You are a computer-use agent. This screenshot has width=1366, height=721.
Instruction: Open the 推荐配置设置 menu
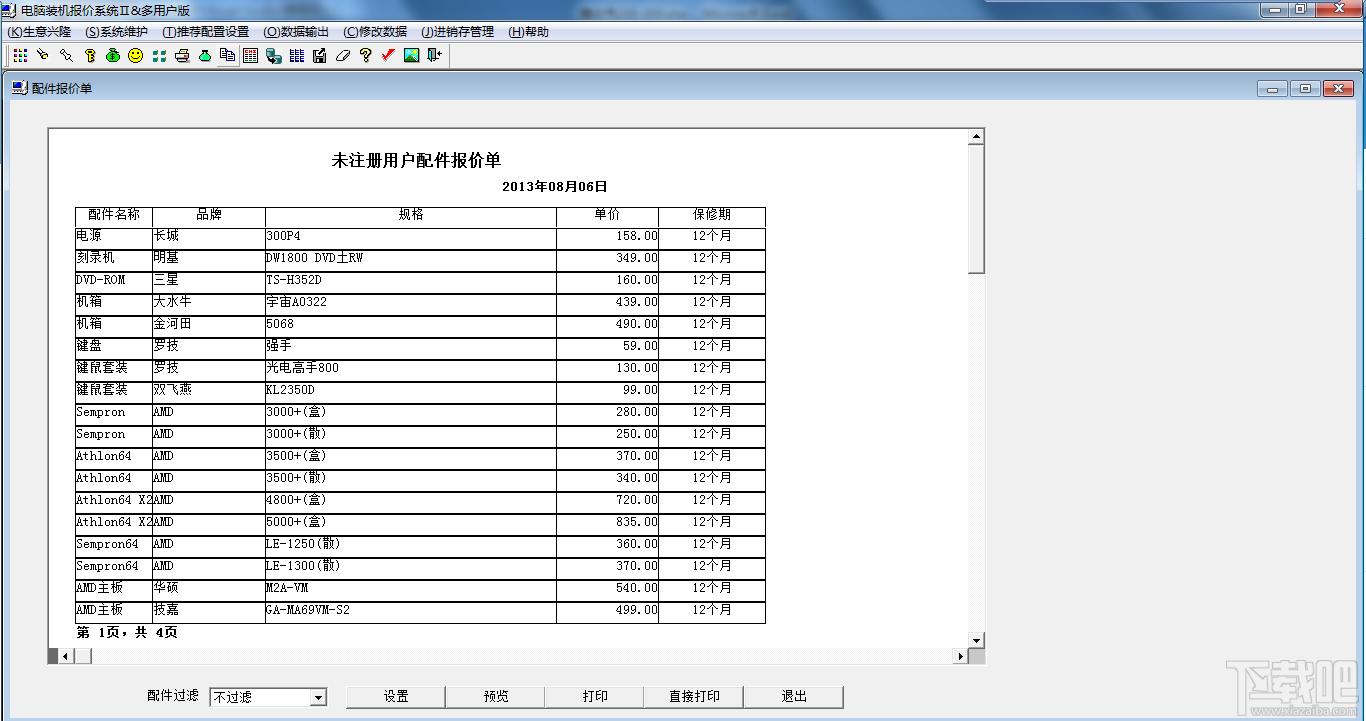[206, 32]
